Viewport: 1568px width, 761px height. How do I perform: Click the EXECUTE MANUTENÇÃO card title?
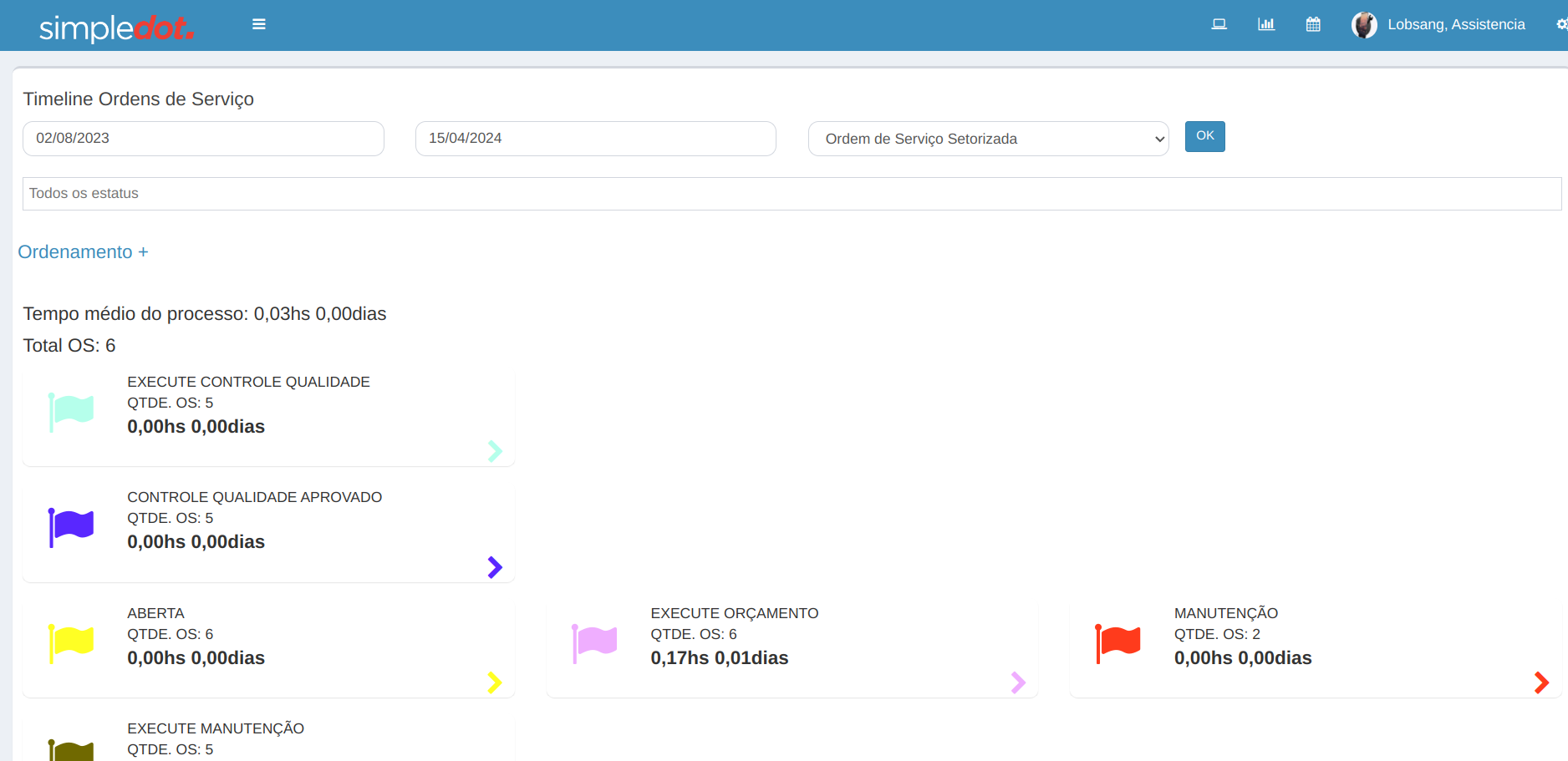(216, 728)
